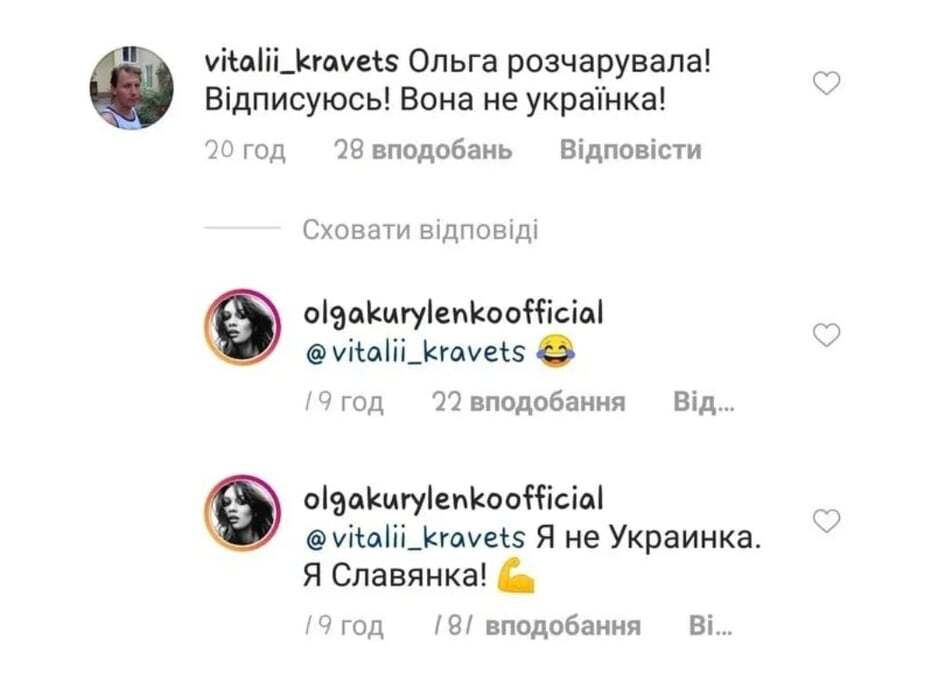Reply to Славянка comment via truncated "Ві..."
Image resolution: width=945 pixels, height=693 pixels.
pyautogui.click(x=711, y=626)
